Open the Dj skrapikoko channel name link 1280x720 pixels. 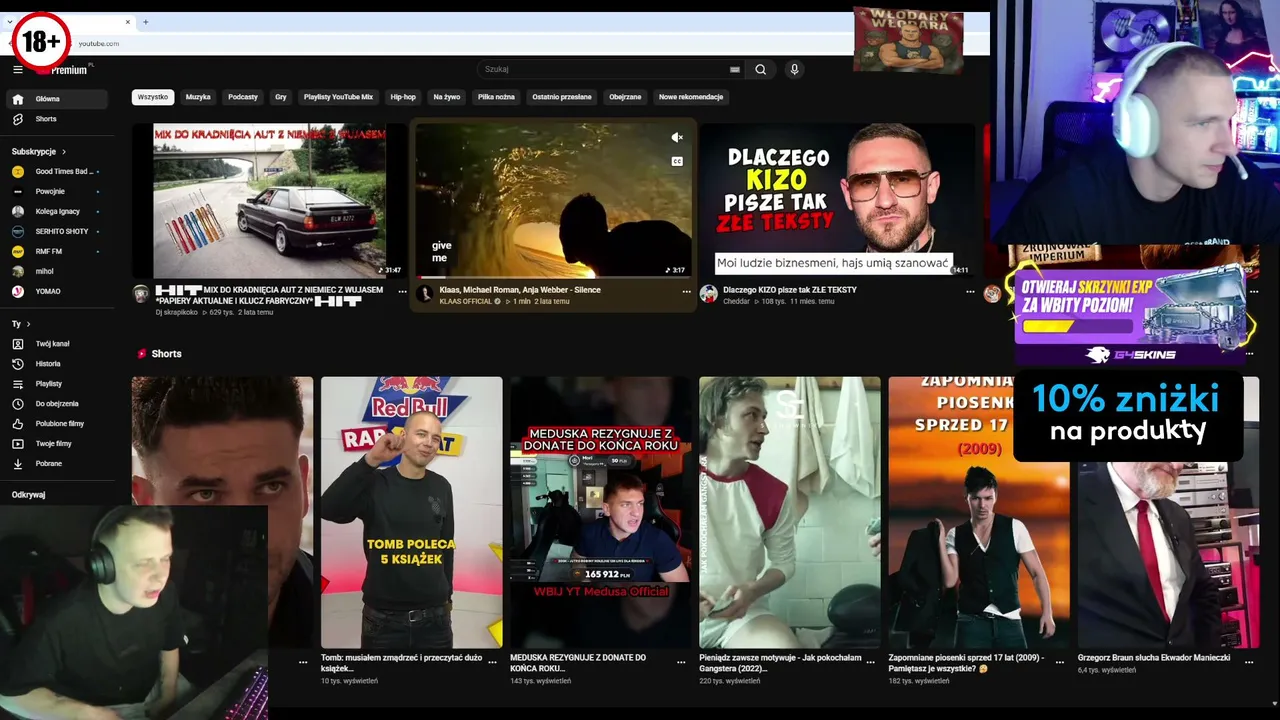coord(178,313)
